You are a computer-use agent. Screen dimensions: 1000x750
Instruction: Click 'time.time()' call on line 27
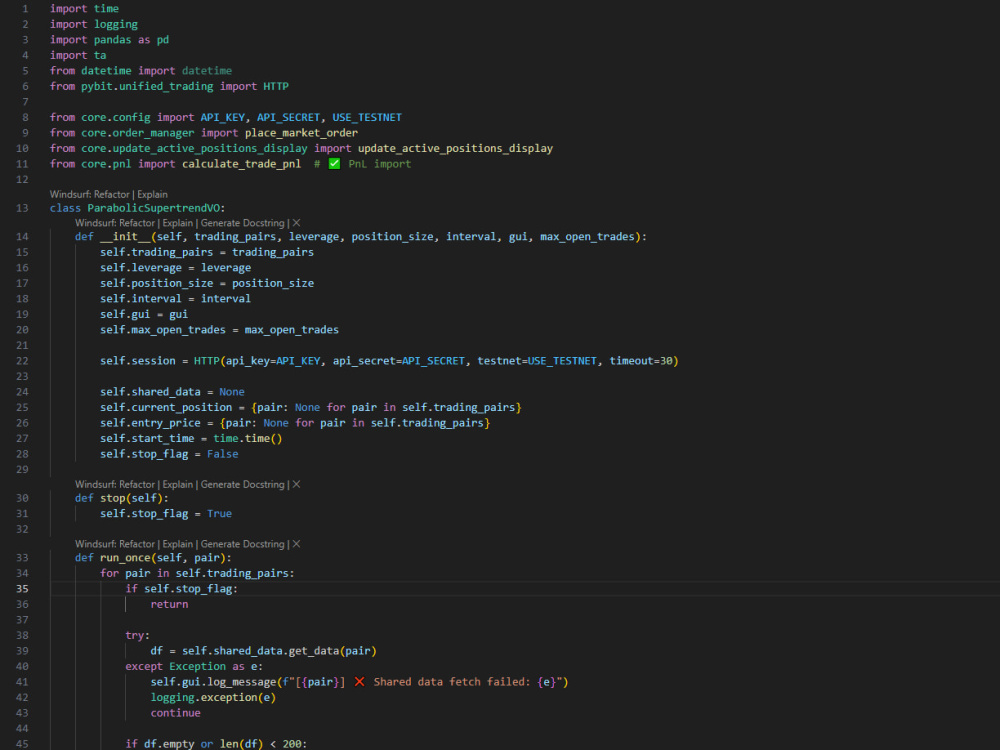click(x=247, y=439)
